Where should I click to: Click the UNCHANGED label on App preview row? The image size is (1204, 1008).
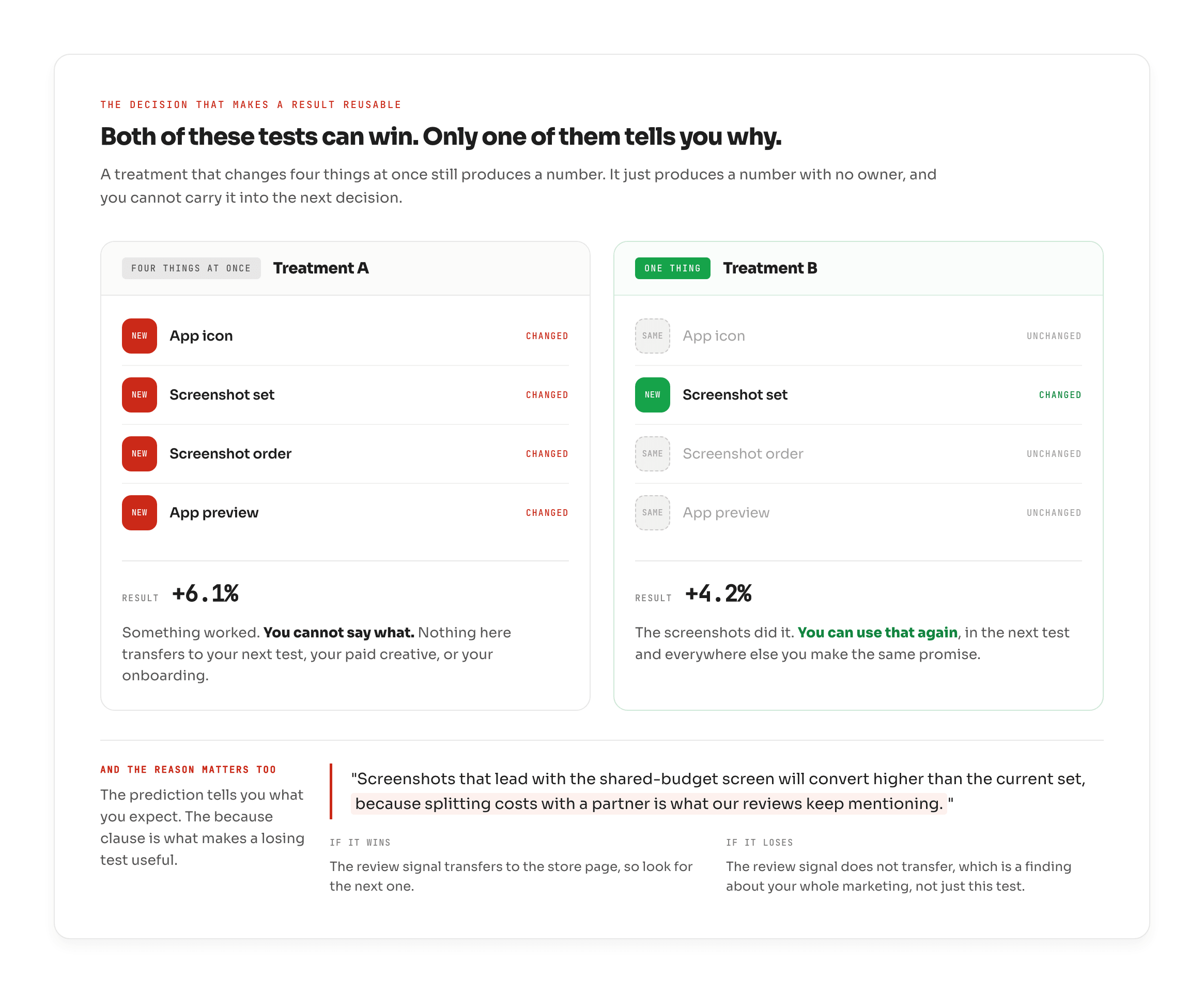coord(1054,513)
